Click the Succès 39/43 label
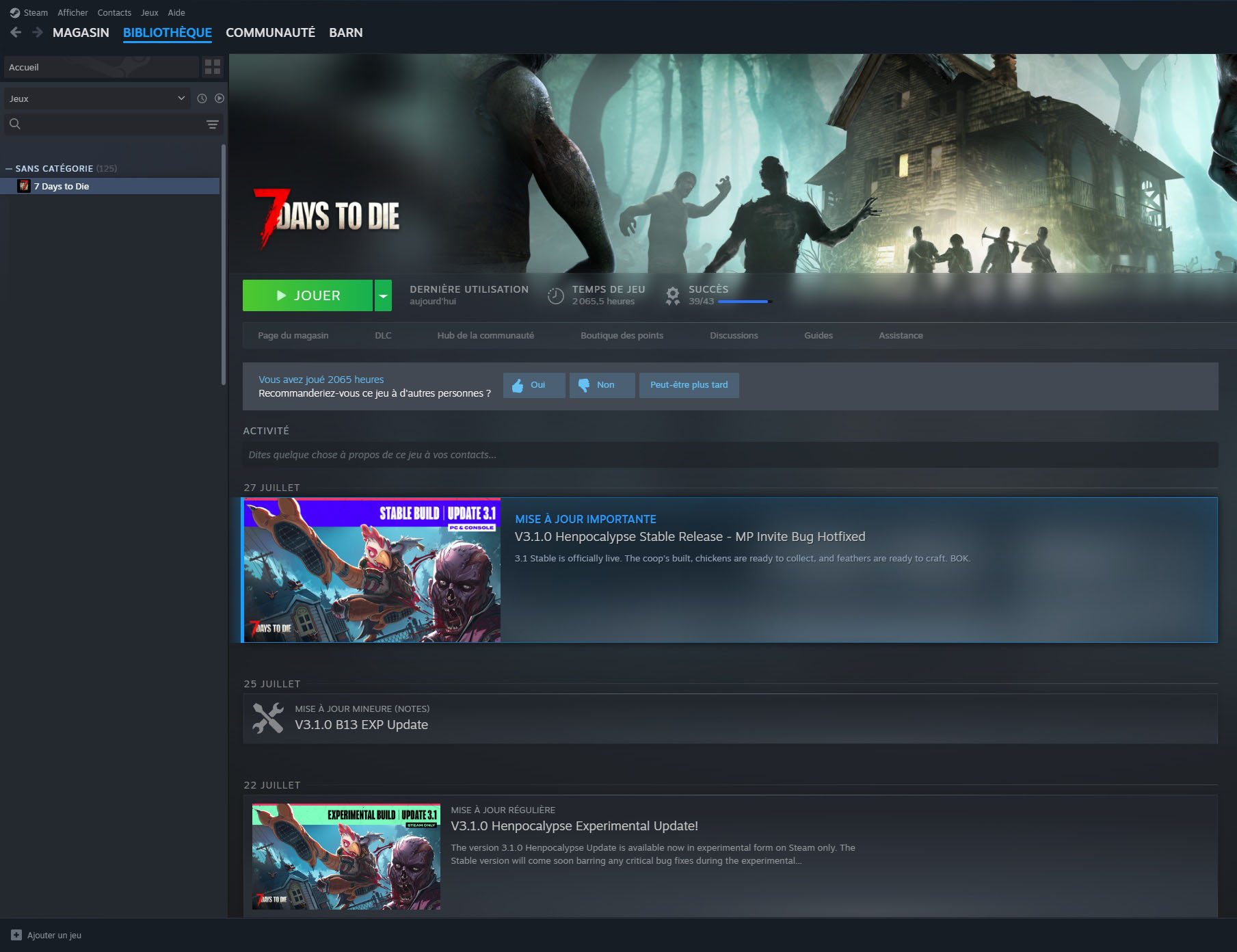1237x952 pixels. (x=708, y=295)
